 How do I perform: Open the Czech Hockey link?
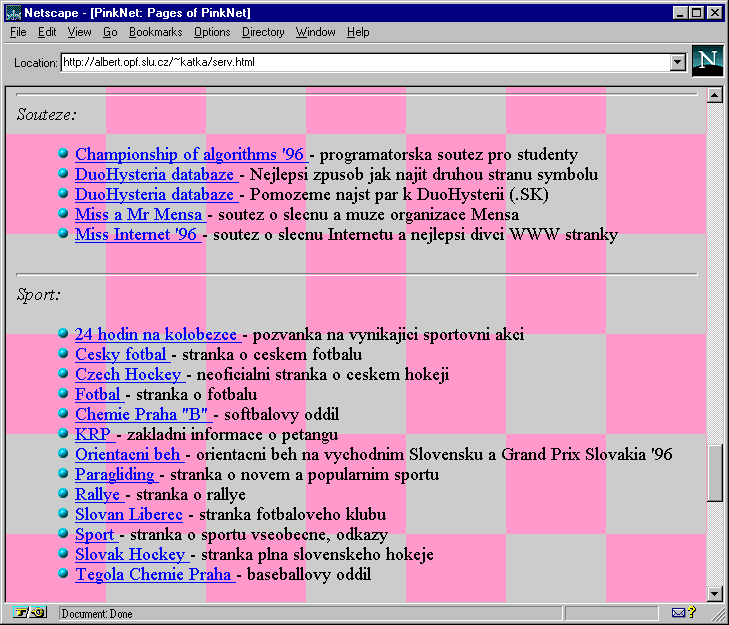point(128,374)
